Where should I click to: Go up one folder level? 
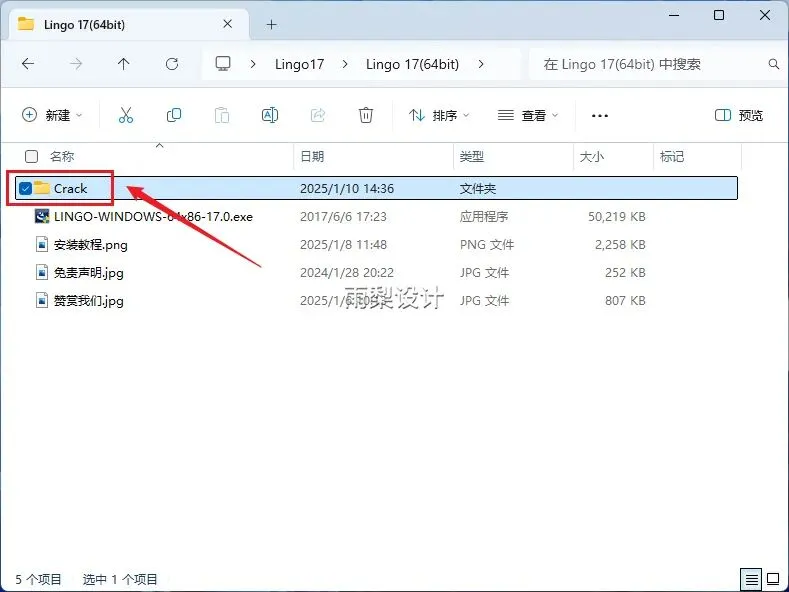(123, 64)
